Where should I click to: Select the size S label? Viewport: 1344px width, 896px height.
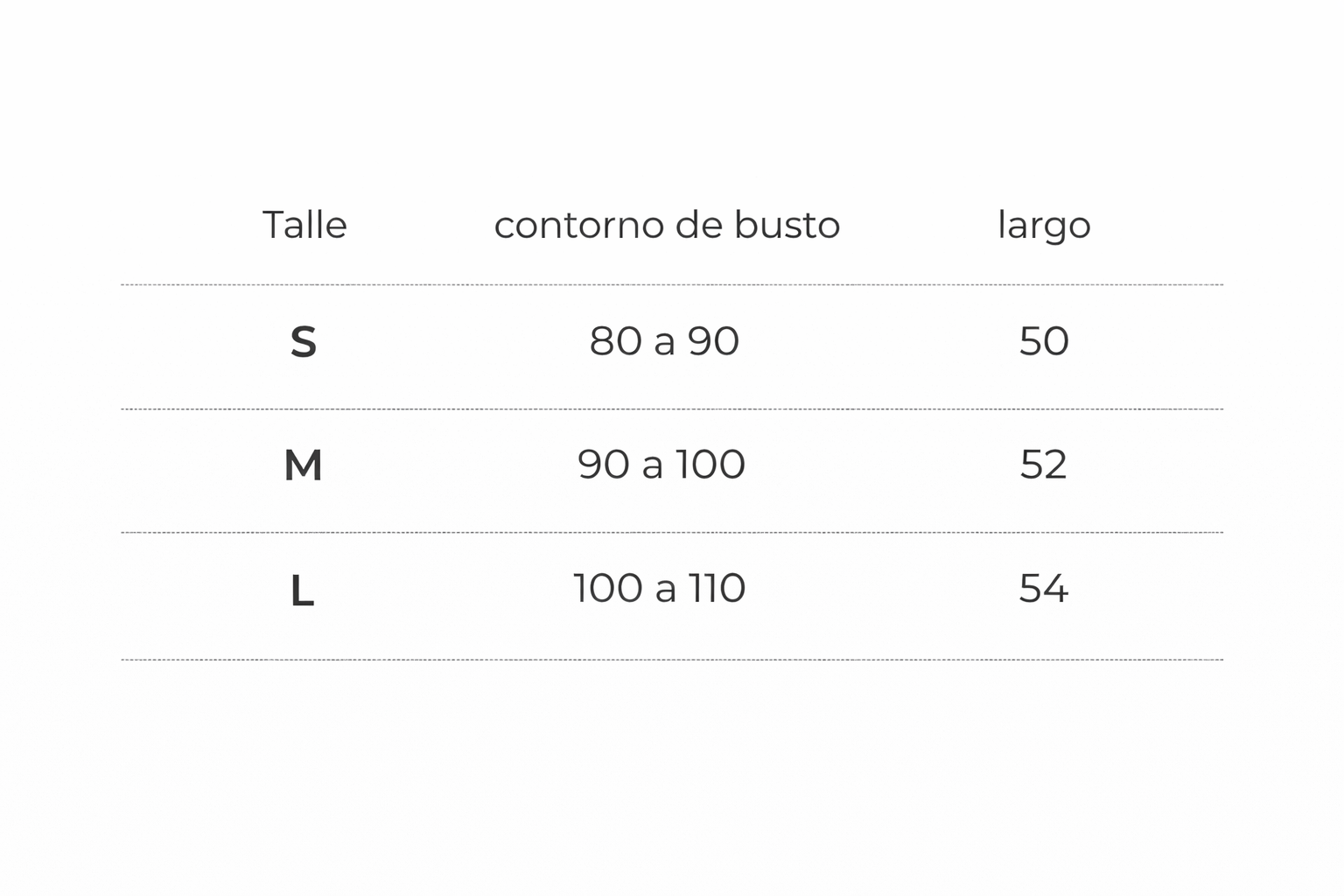click(303, 341)
